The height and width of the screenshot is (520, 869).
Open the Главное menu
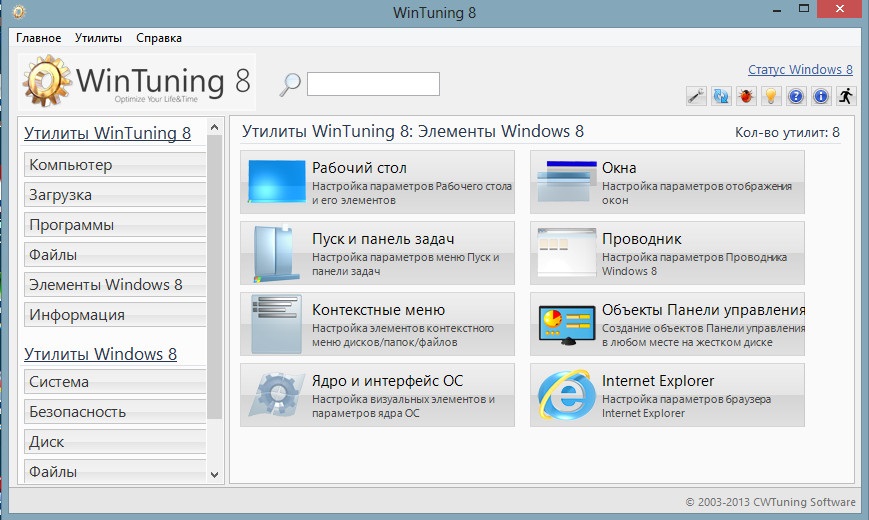38,38
